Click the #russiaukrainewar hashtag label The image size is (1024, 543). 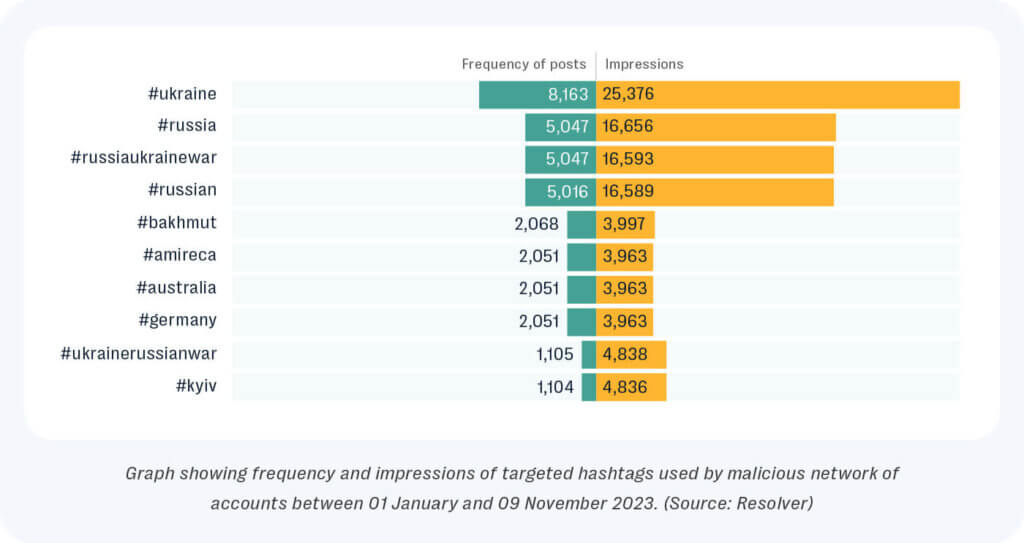(x=144, y=158)
